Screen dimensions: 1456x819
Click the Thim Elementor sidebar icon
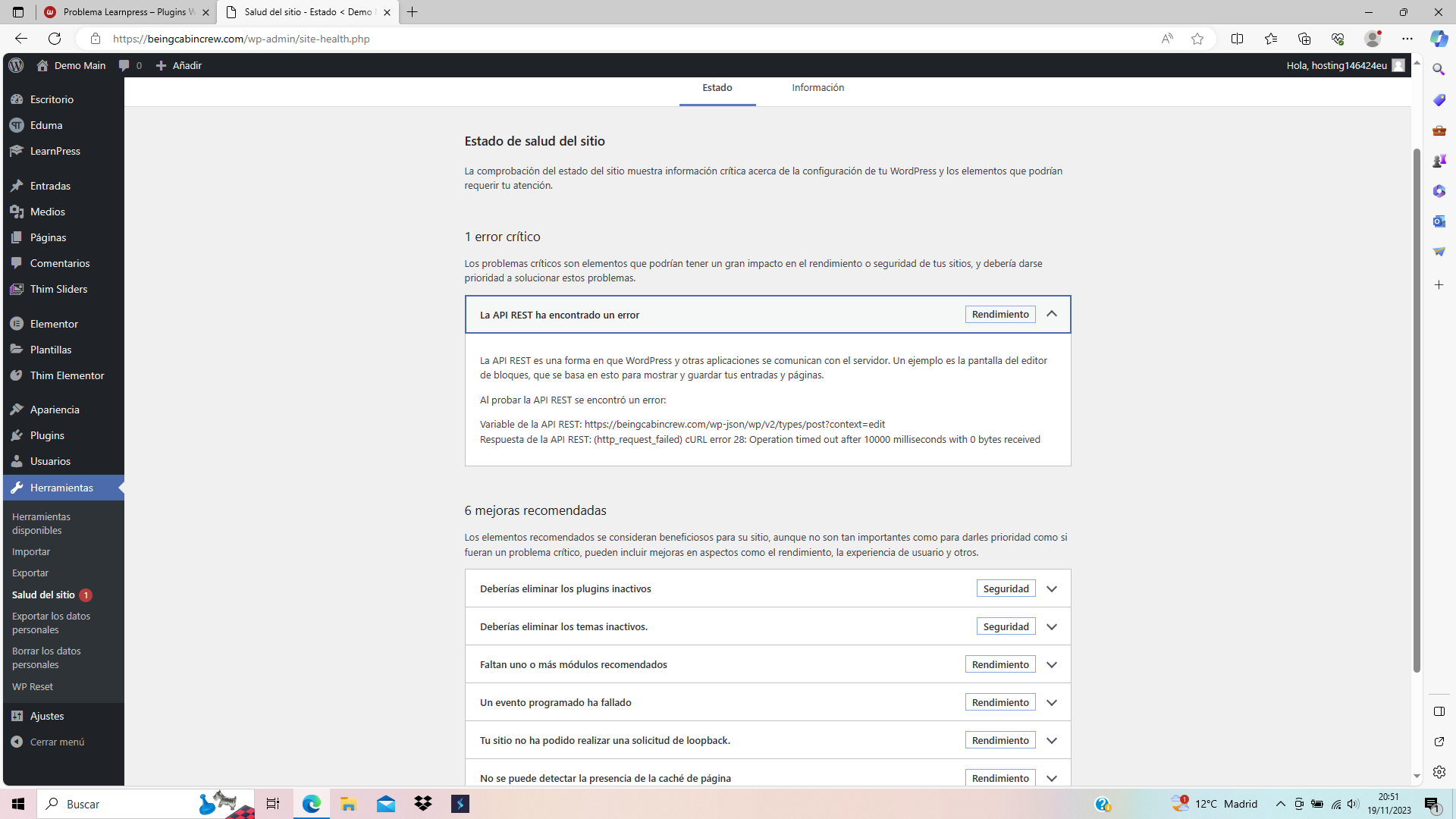point(17,375)
